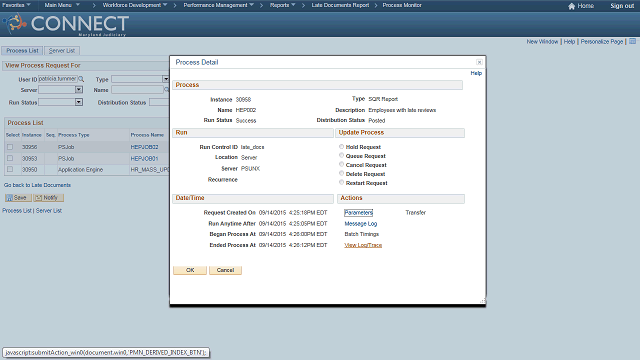
Task: Select the Delete Request radio button
Action: click(x=341, y=173)
